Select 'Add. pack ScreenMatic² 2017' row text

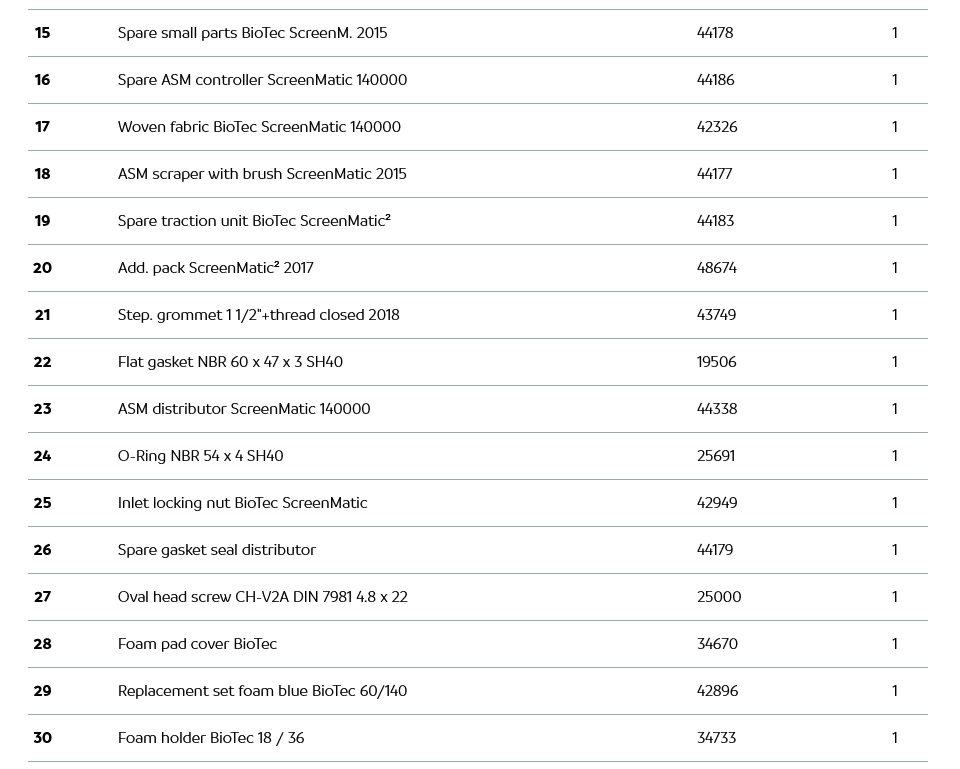tap(215, 268)
